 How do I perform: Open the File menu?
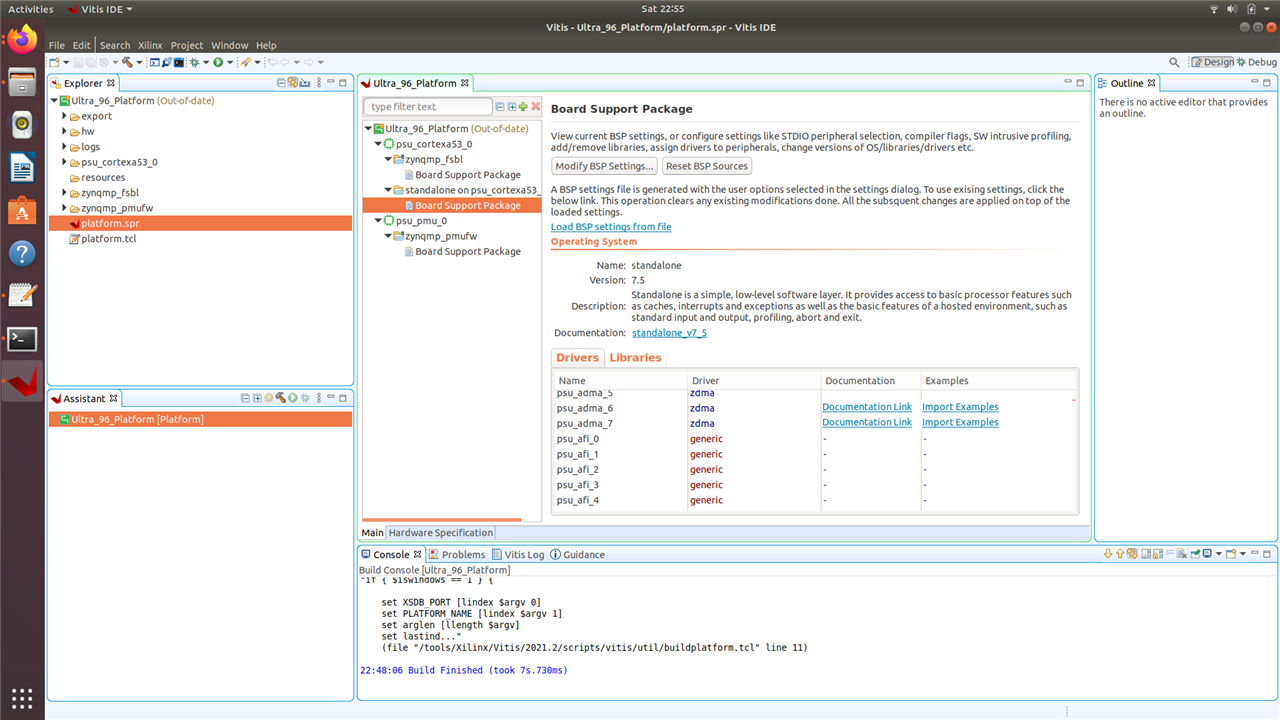click(x=56, y=45)
